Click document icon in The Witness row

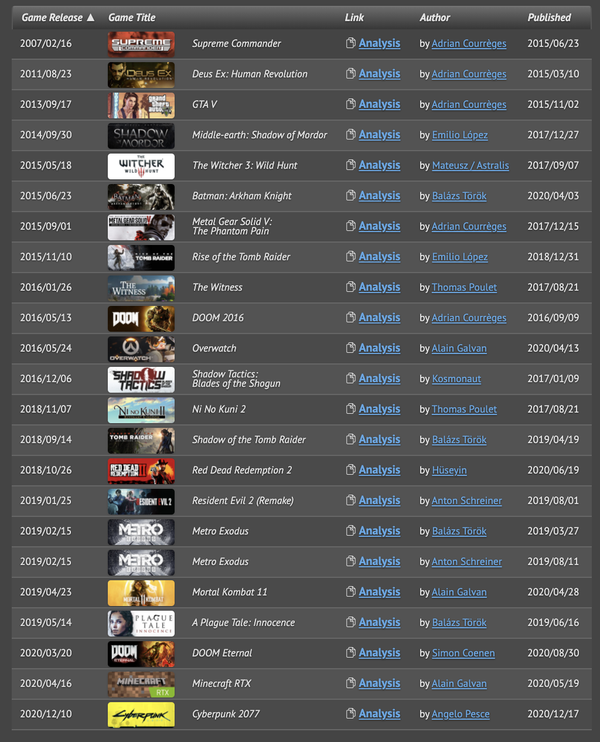(x=351, y=287)
